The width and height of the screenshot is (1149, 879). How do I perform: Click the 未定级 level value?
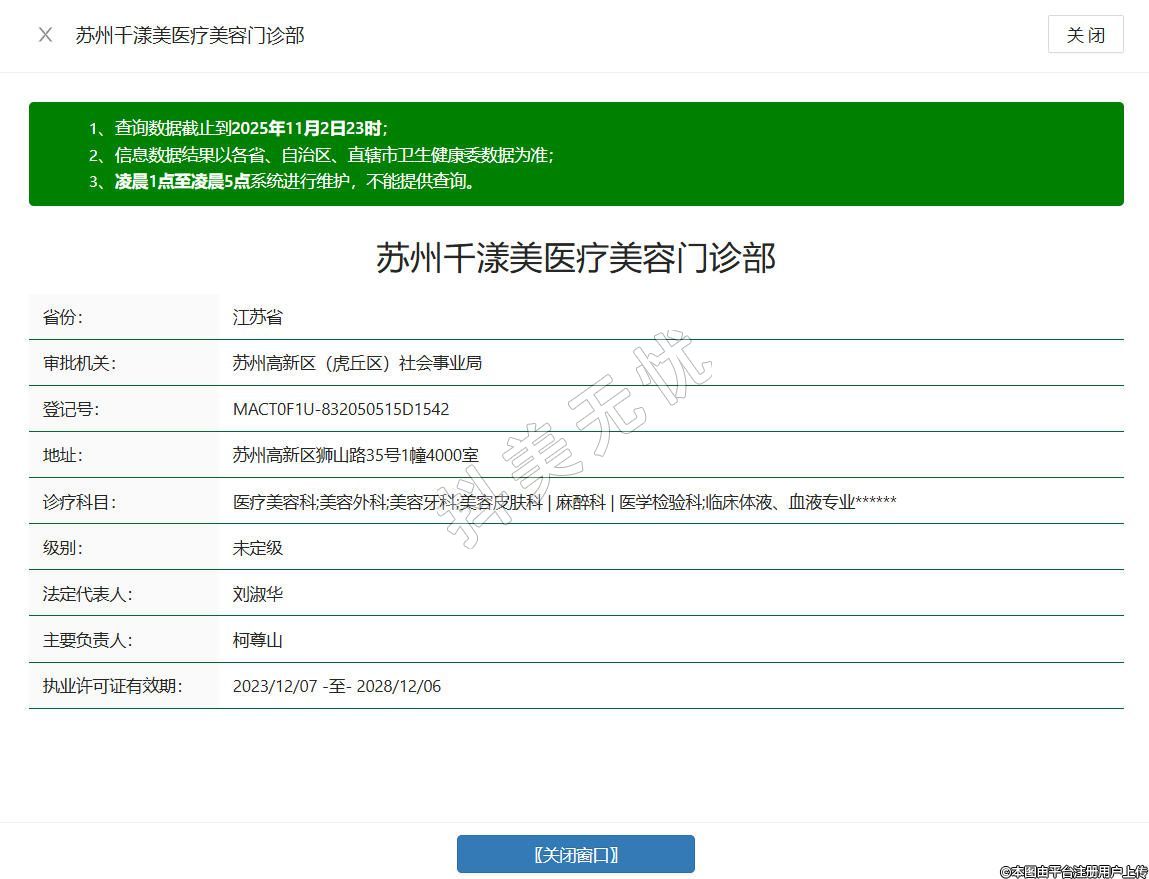click(258, 548)
